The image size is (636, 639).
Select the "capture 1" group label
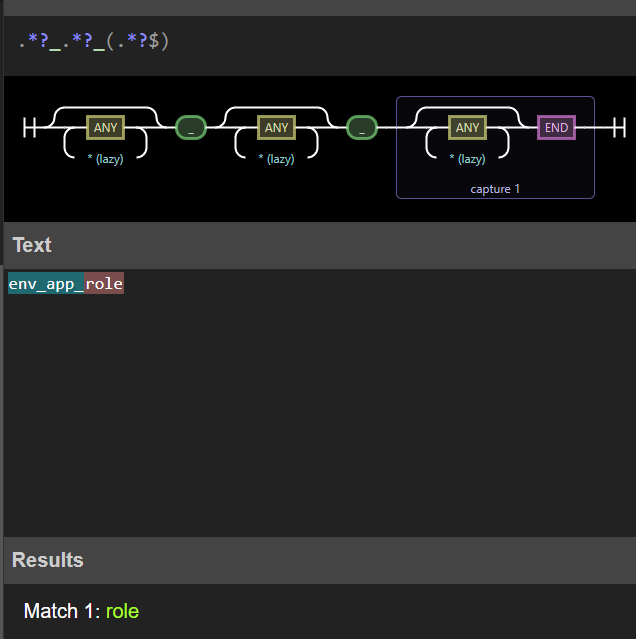click(x=495, y=188)
